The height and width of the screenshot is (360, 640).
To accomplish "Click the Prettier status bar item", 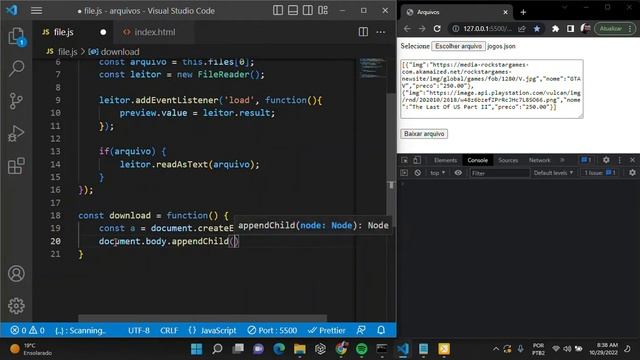I will click(x=327, y=330).
